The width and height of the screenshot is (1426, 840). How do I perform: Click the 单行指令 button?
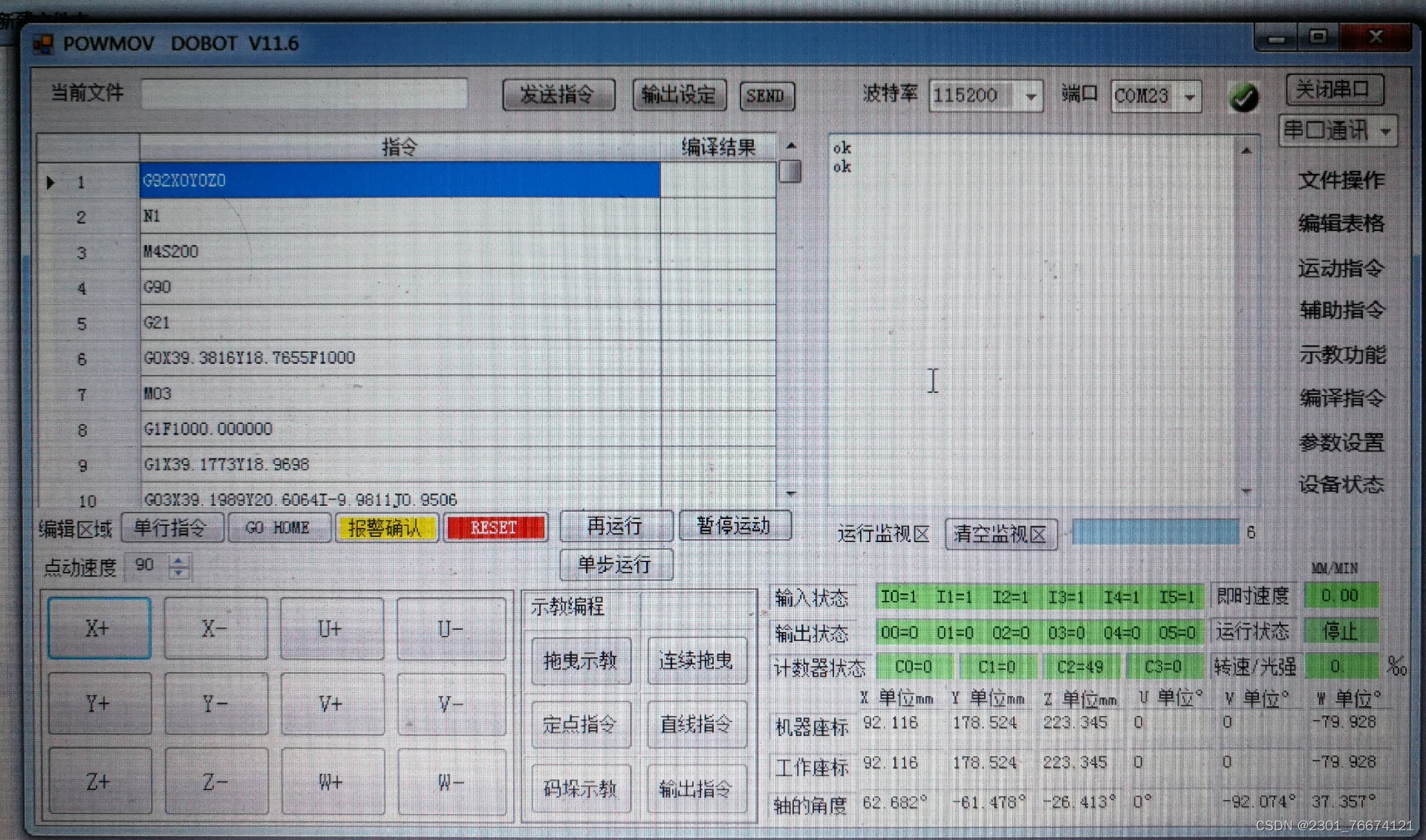tap(172, 528)
